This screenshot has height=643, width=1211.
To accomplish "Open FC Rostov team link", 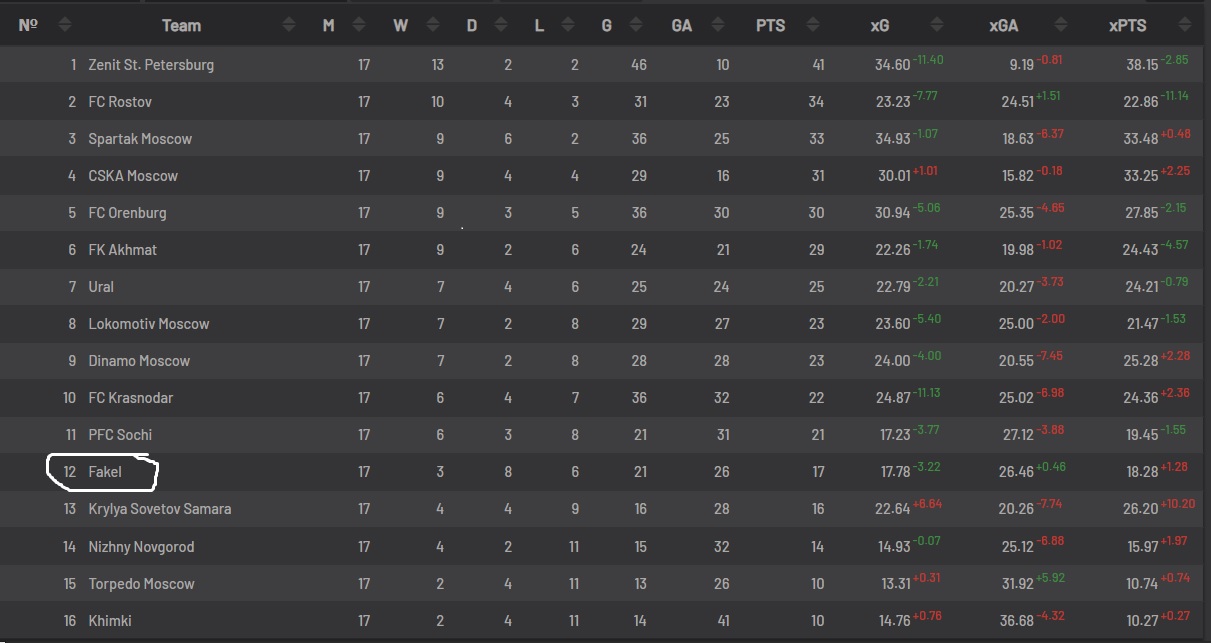I will pos(120,102).
